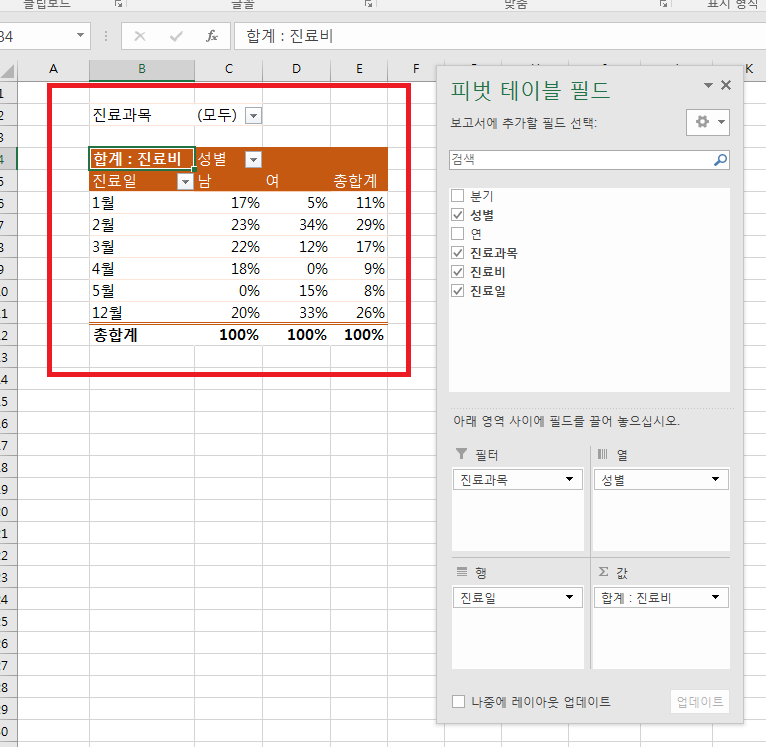
Task: Select column D header
Action: [296, 68]
